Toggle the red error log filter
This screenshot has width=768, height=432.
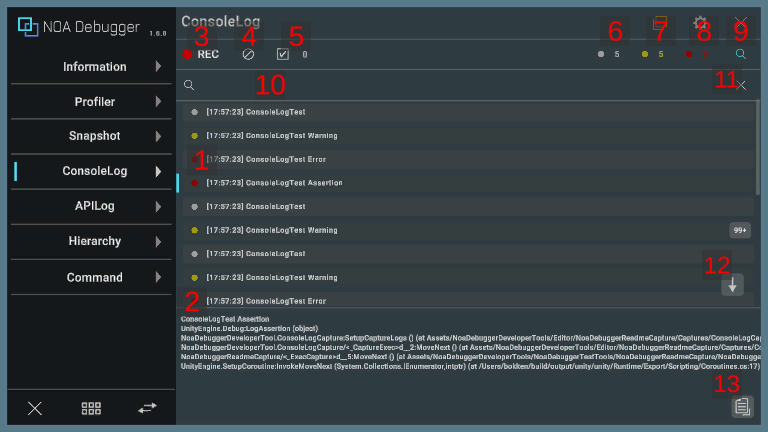(696, 54)
